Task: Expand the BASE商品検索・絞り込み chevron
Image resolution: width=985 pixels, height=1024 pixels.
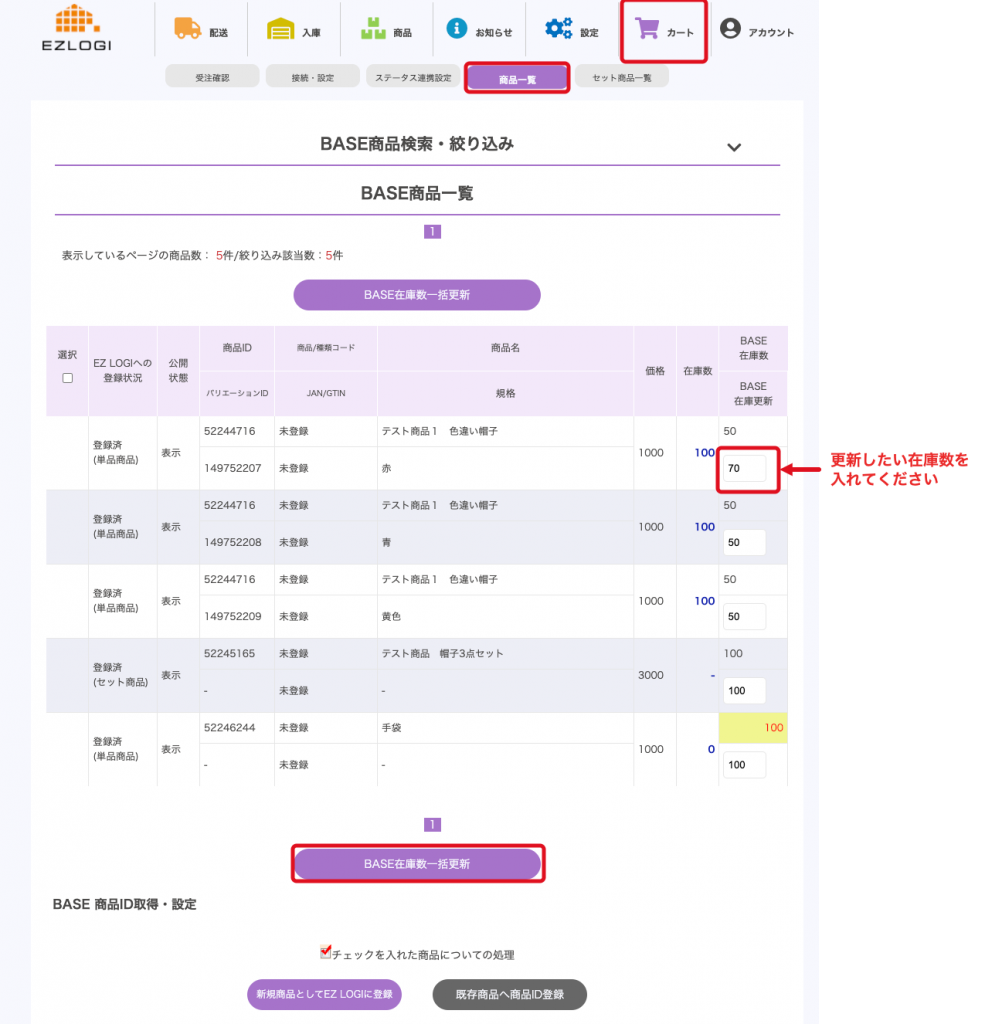Action: point(734,147)
